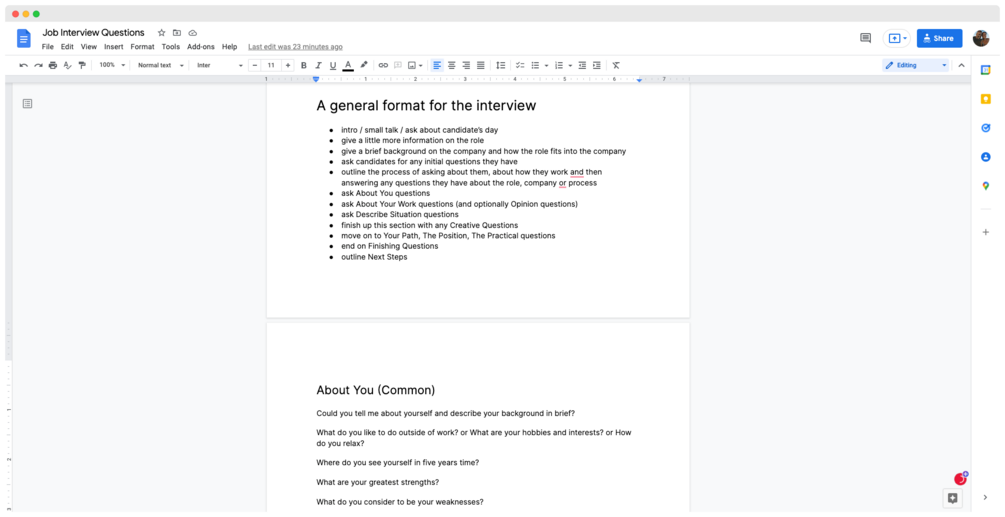Image resolution: width=1005 pixels, height=517 pixels.
Task: Open the Inter font dropdown
Action: tap(220, 65)
